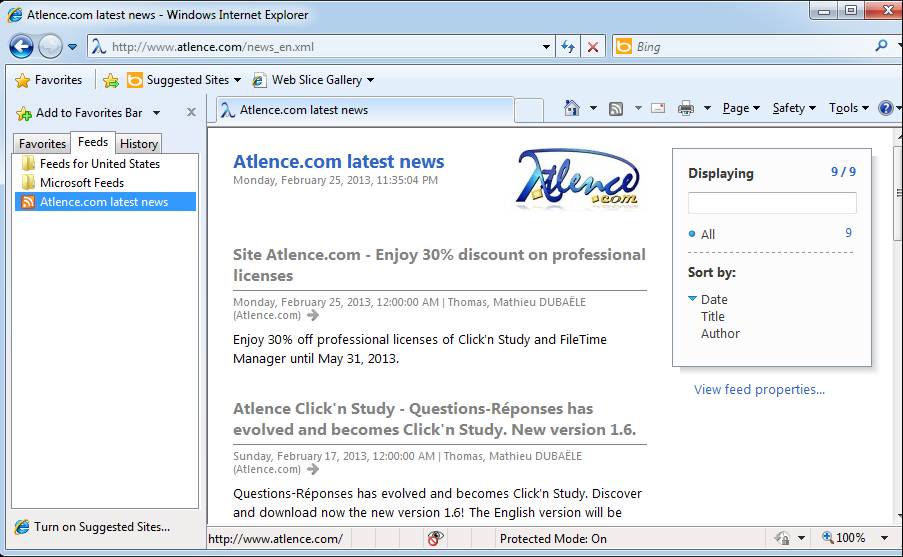Open the Tools menu
The width and height of the screenshot is (903, 557).
click(848, 108)
